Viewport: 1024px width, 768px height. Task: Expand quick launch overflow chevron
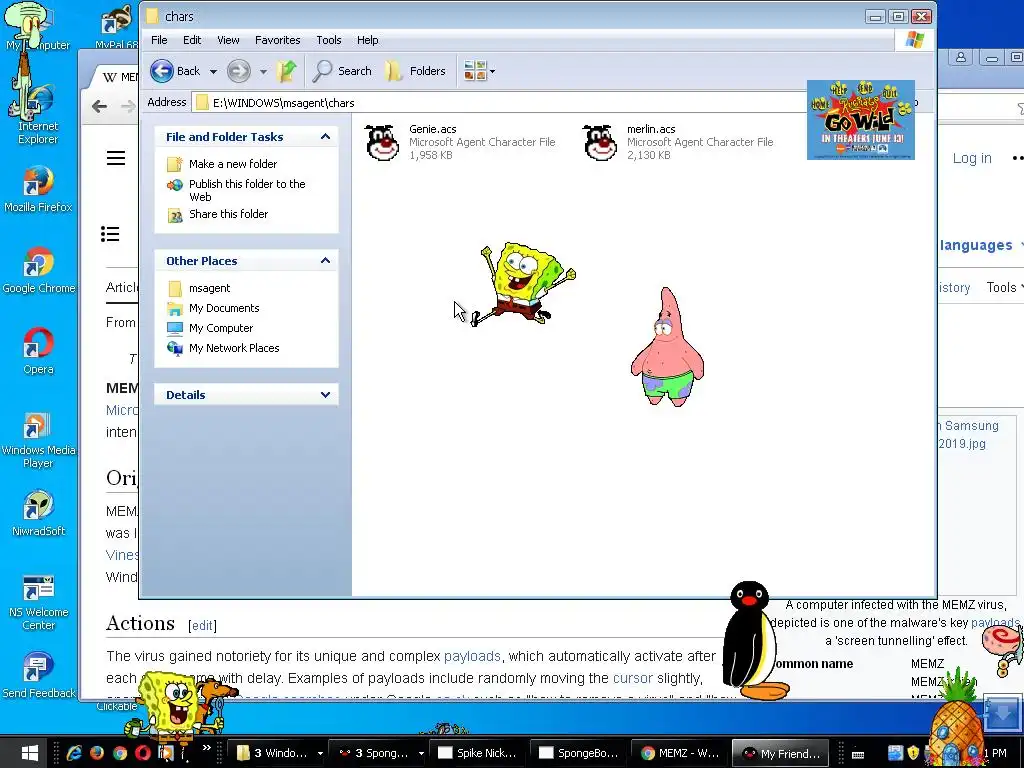(206, 748)
